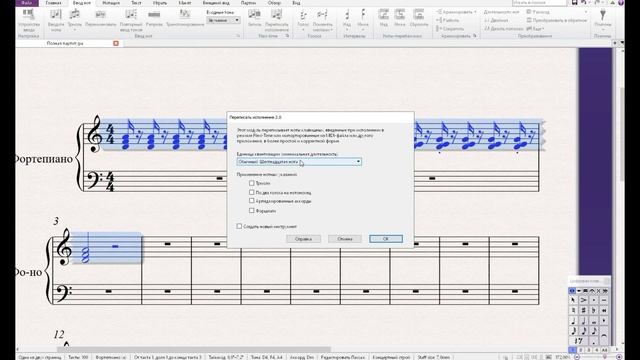Viewport: 640px width, 360px height.
Task: Open the Еще dropdown in Преобразования group
Action: click(x=535, y=29)
